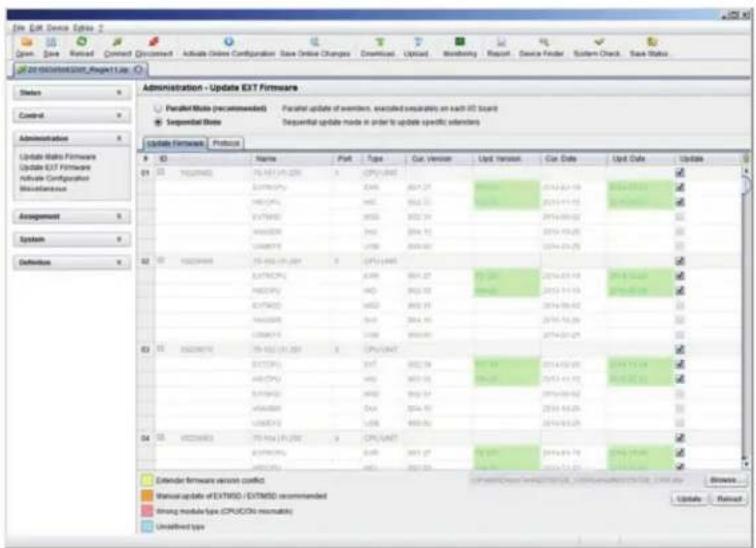Open Activate Configuration page
The image size is (756, 548).
click(54, 178)
